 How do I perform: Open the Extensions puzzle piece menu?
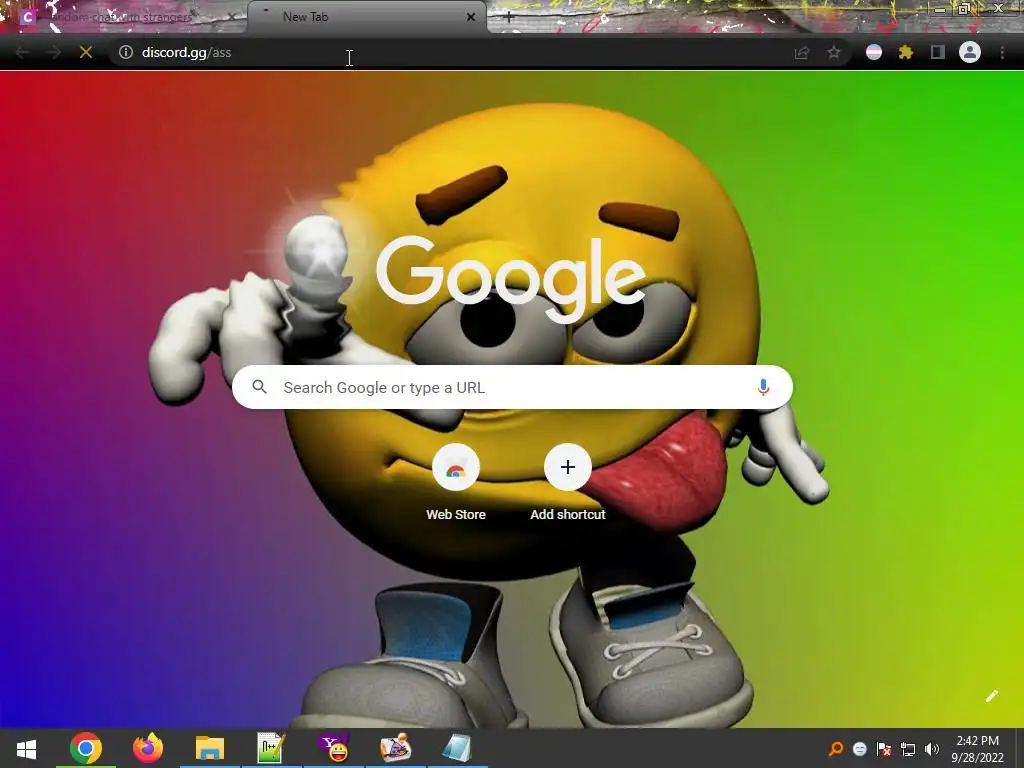pos(906,52)
